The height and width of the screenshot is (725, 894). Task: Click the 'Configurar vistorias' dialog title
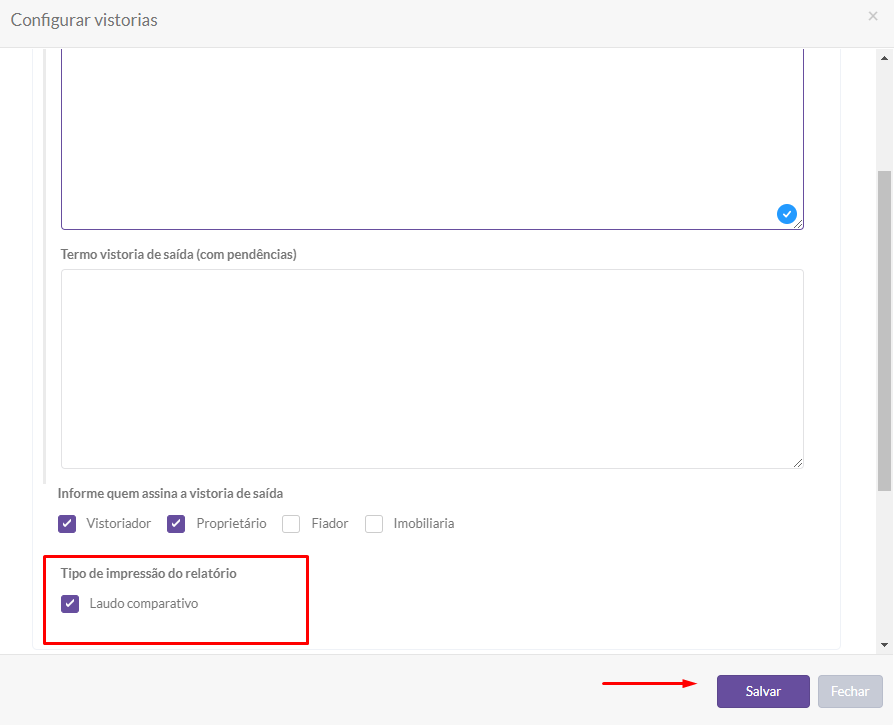point(84,20)
